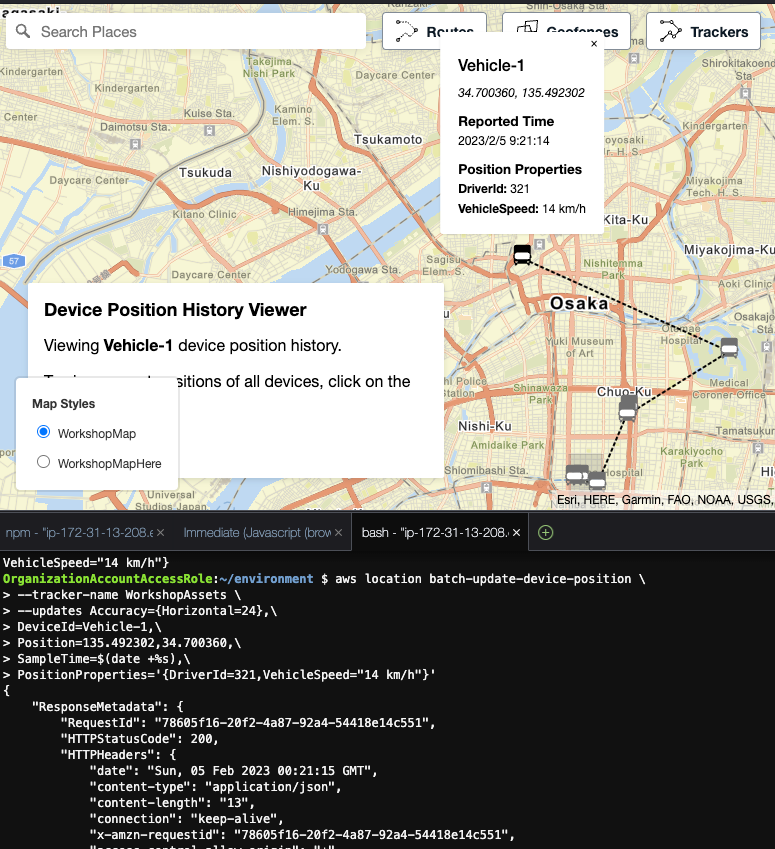The image size is (775, 849).
Task: Click the Device Position History Viewer heading
Action: coord(175,310)
